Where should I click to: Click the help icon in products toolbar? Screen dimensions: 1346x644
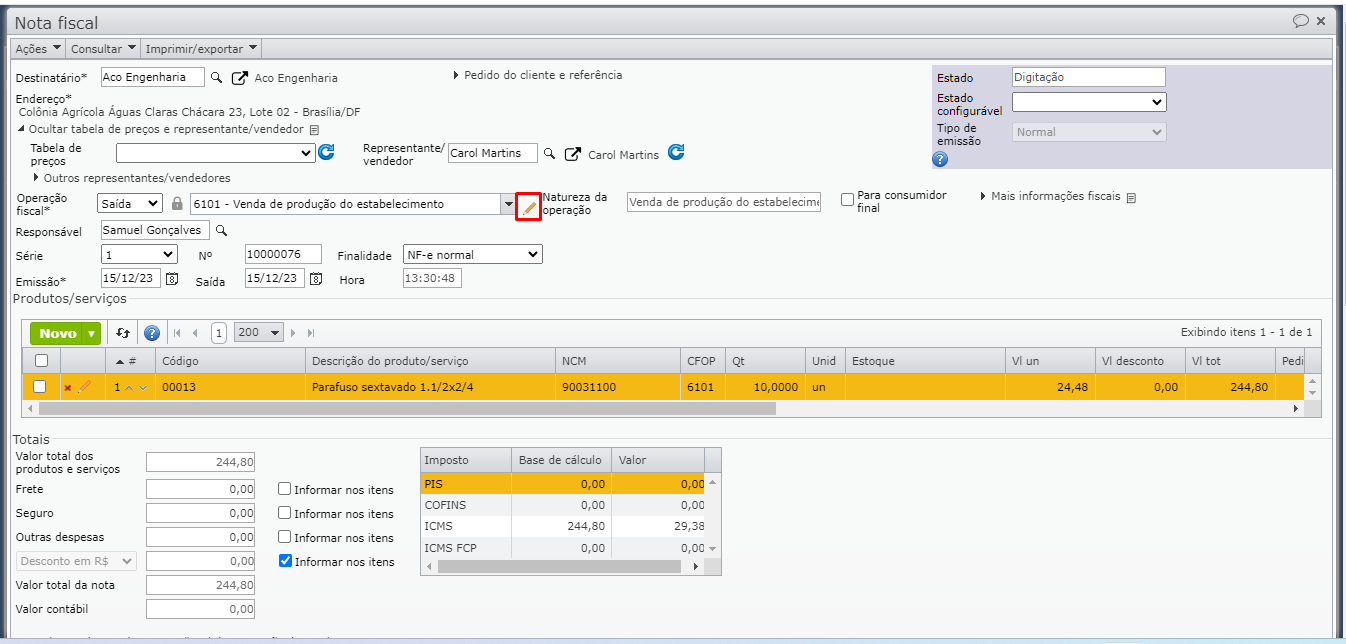pos(152,333)
